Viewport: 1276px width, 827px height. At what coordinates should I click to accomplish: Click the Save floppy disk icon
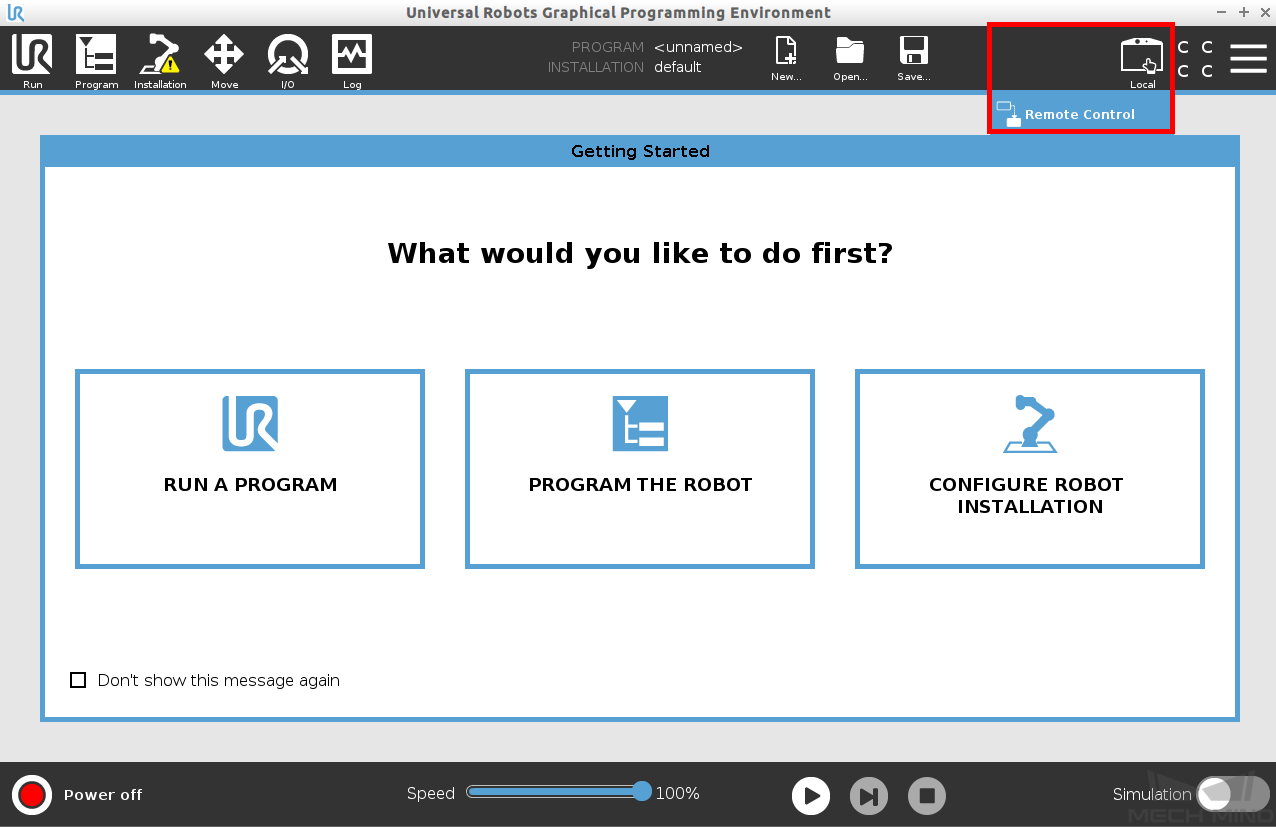pos(914,59)
